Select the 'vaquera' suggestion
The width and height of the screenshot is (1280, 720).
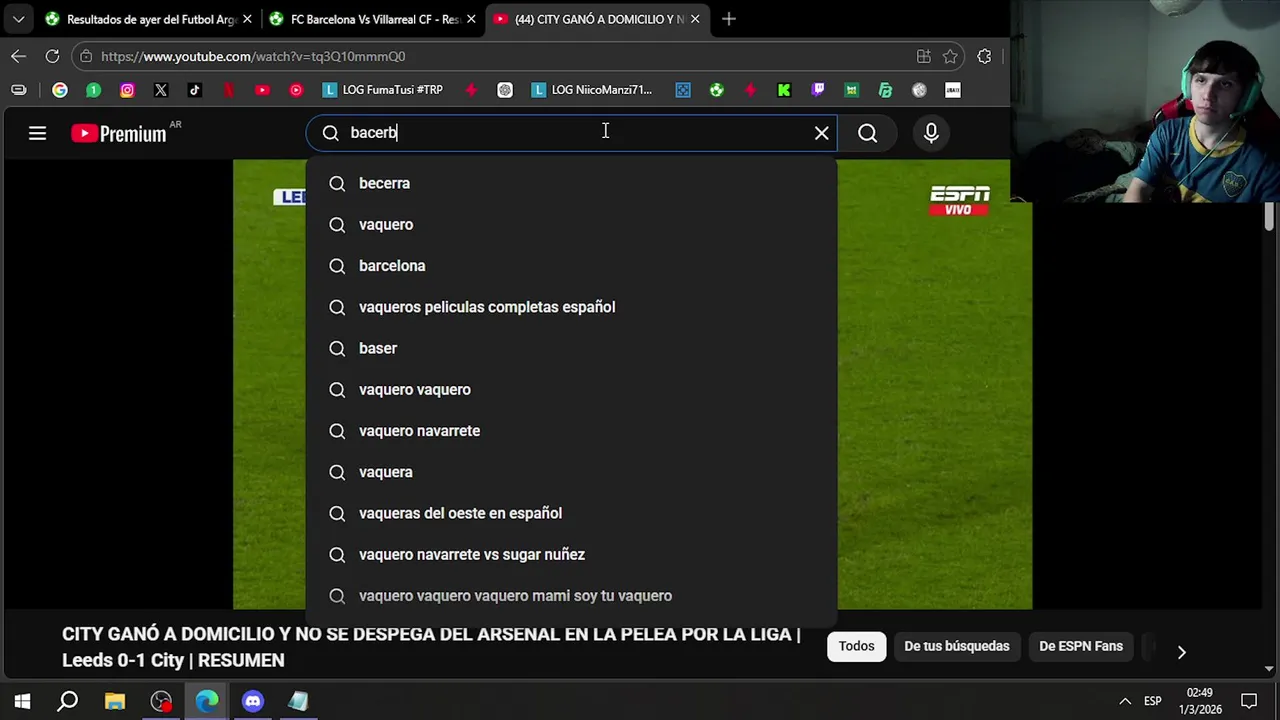pos(571,472)
